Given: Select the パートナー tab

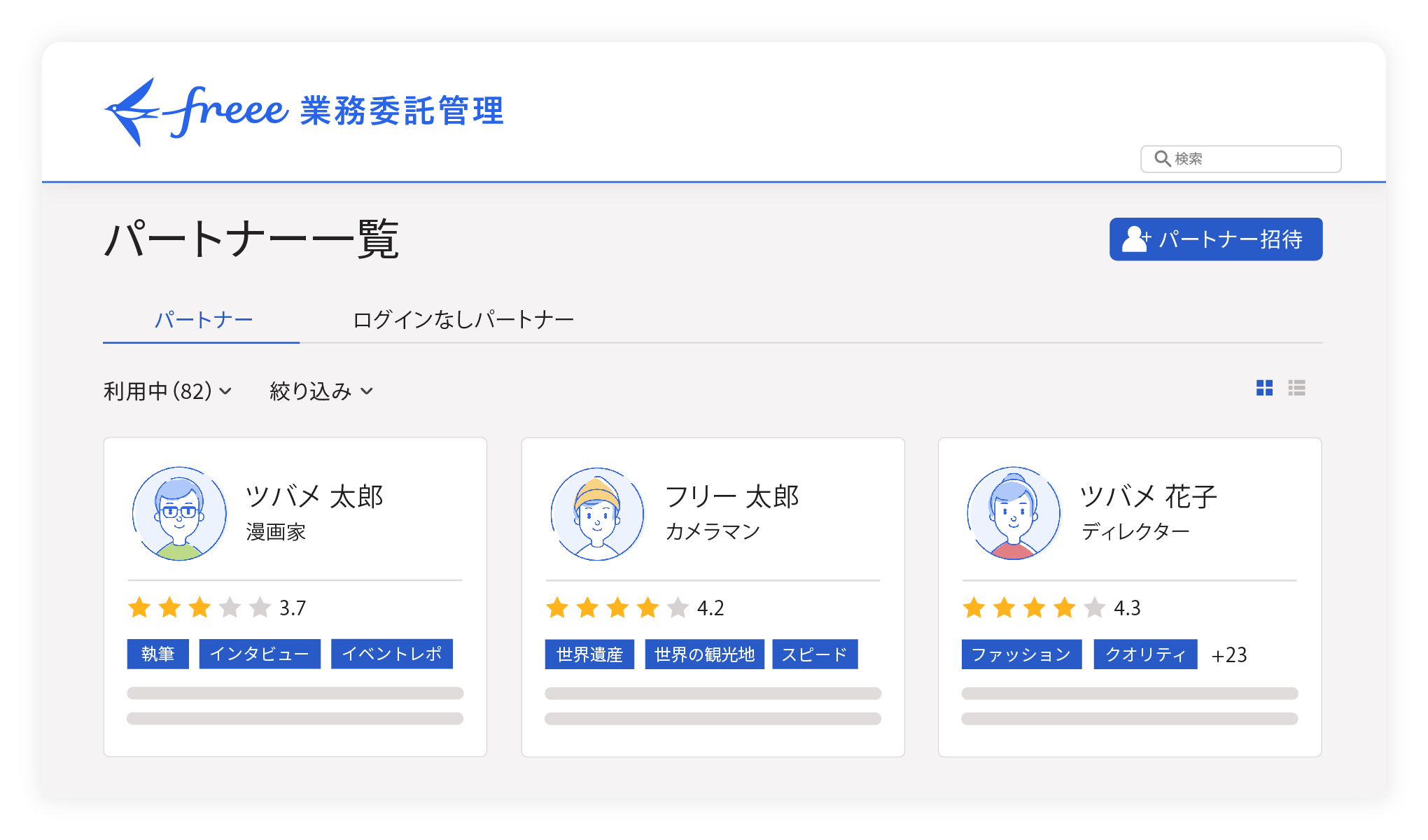Looking at the screenshot, I should (203, 320).
